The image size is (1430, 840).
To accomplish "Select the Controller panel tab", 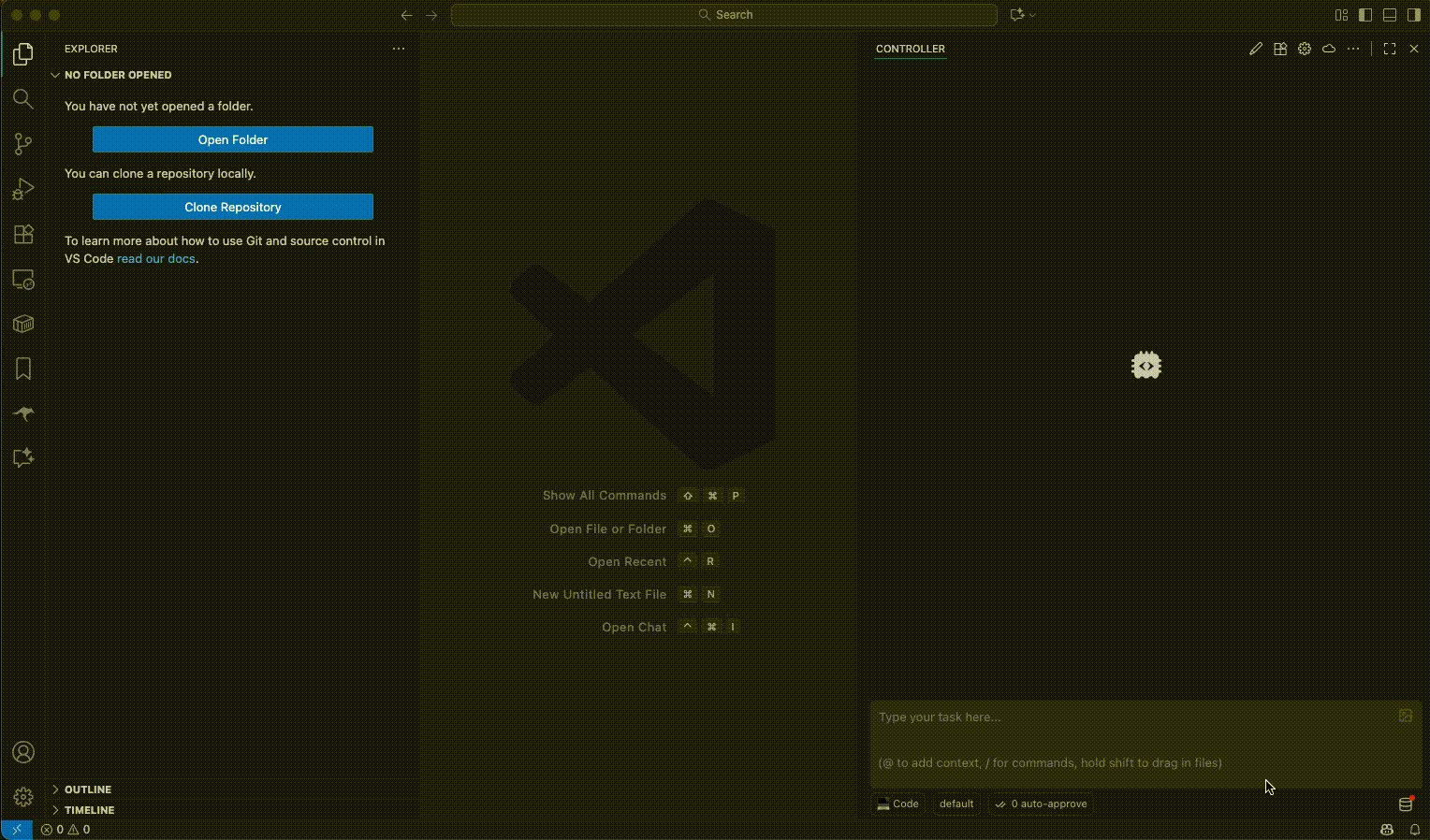I will (910, 49).
